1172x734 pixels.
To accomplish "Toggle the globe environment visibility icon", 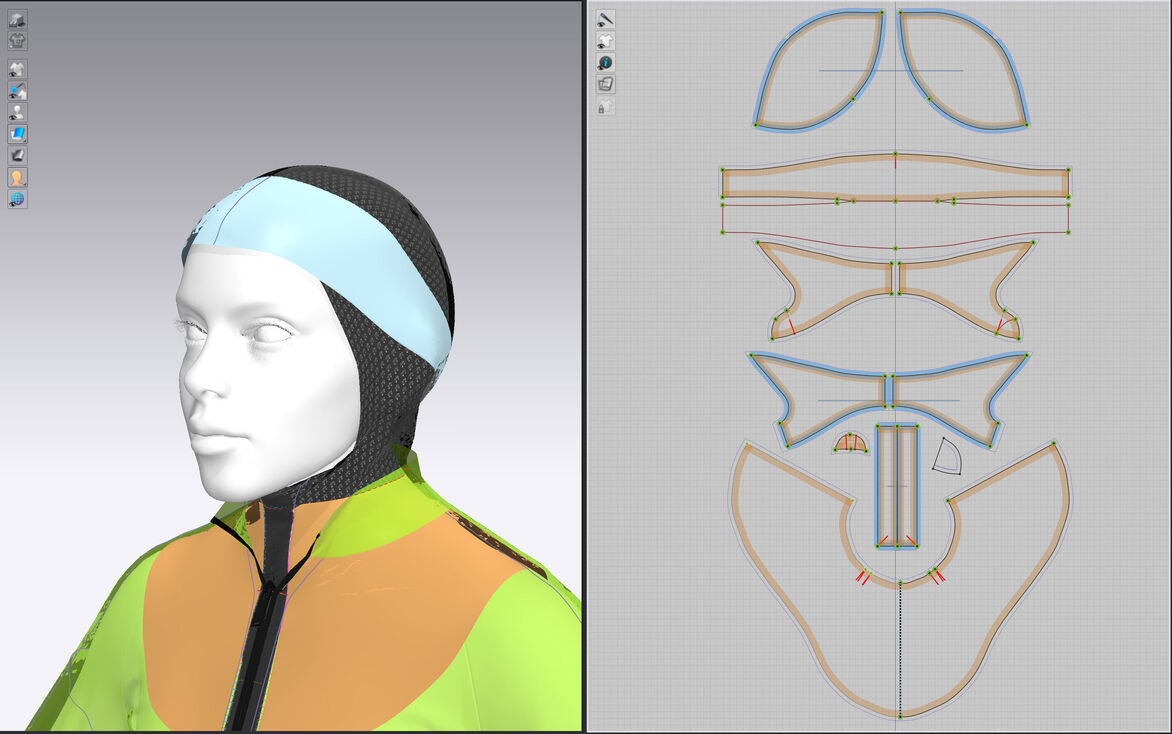I will [18, 199].
